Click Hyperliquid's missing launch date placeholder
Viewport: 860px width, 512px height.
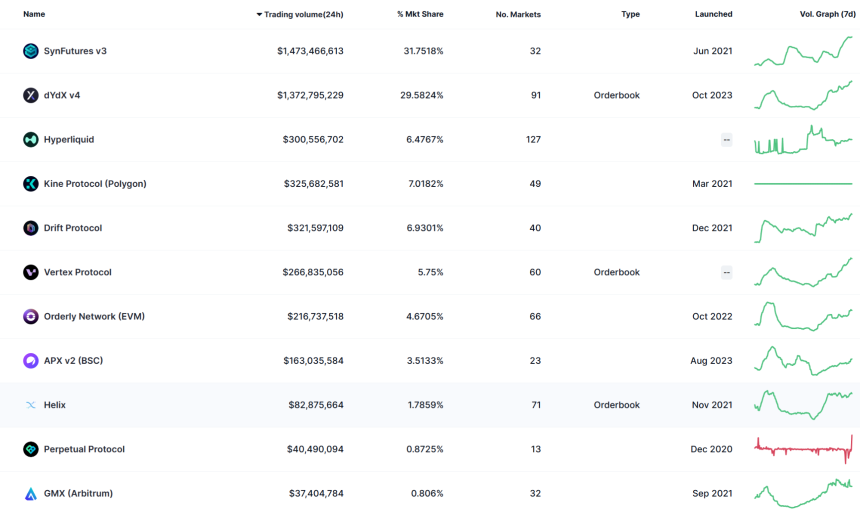(726, 140)
